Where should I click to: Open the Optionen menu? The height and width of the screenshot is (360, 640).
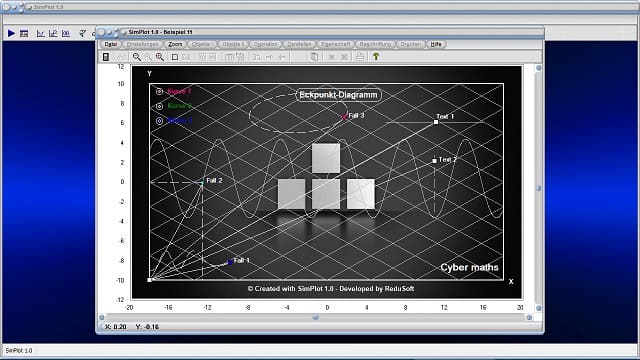tap(265, 44)
